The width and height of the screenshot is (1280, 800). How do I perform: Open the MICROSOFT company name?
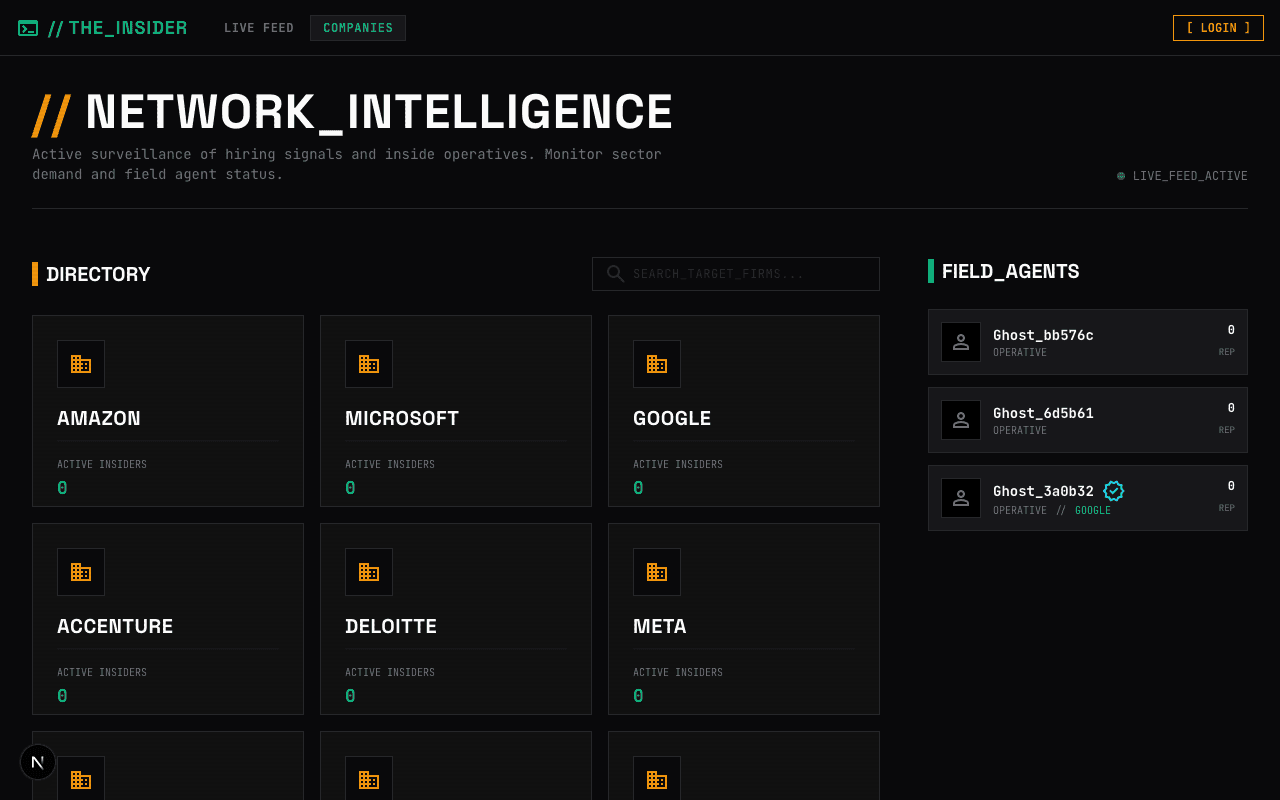402,418
